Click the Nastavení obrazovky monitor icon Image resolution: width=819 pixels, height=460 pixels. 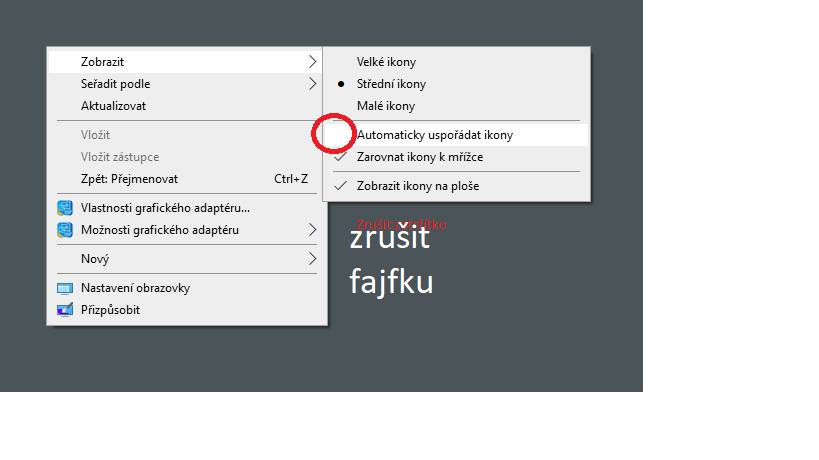click(x=65, y=288)
